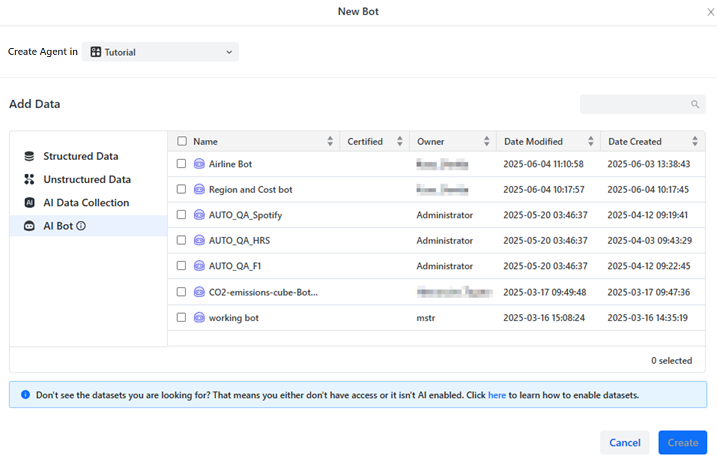Check the Airline Bot checkbox
This screenshot has height=462, width=717.
[x=181, y=163]
